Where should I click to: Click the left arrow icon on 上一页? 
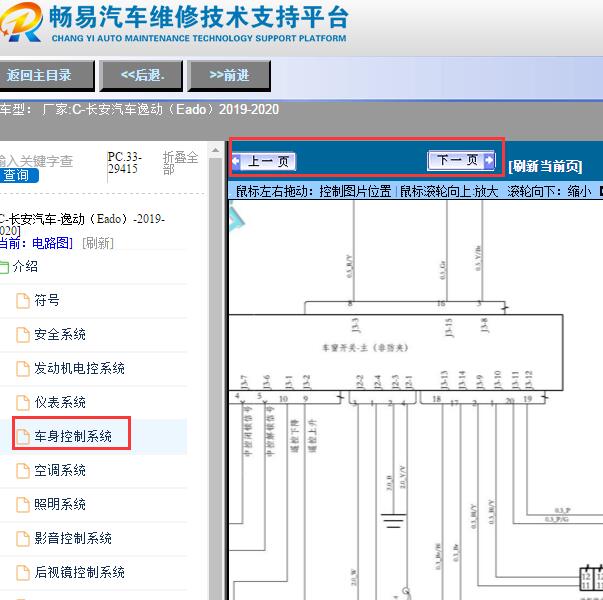pos(236,162)
